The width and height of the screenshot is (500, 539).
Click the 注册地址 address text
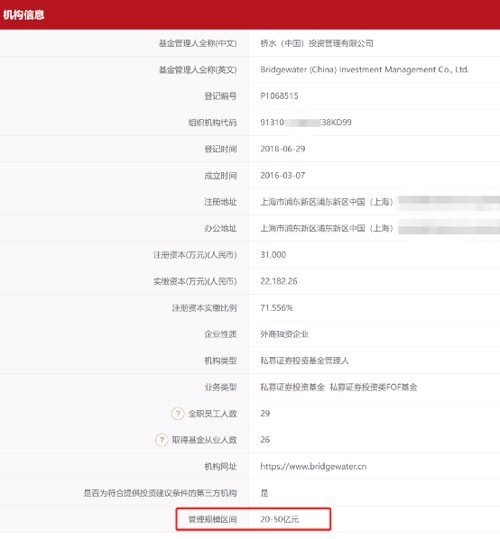pos(380,202)
